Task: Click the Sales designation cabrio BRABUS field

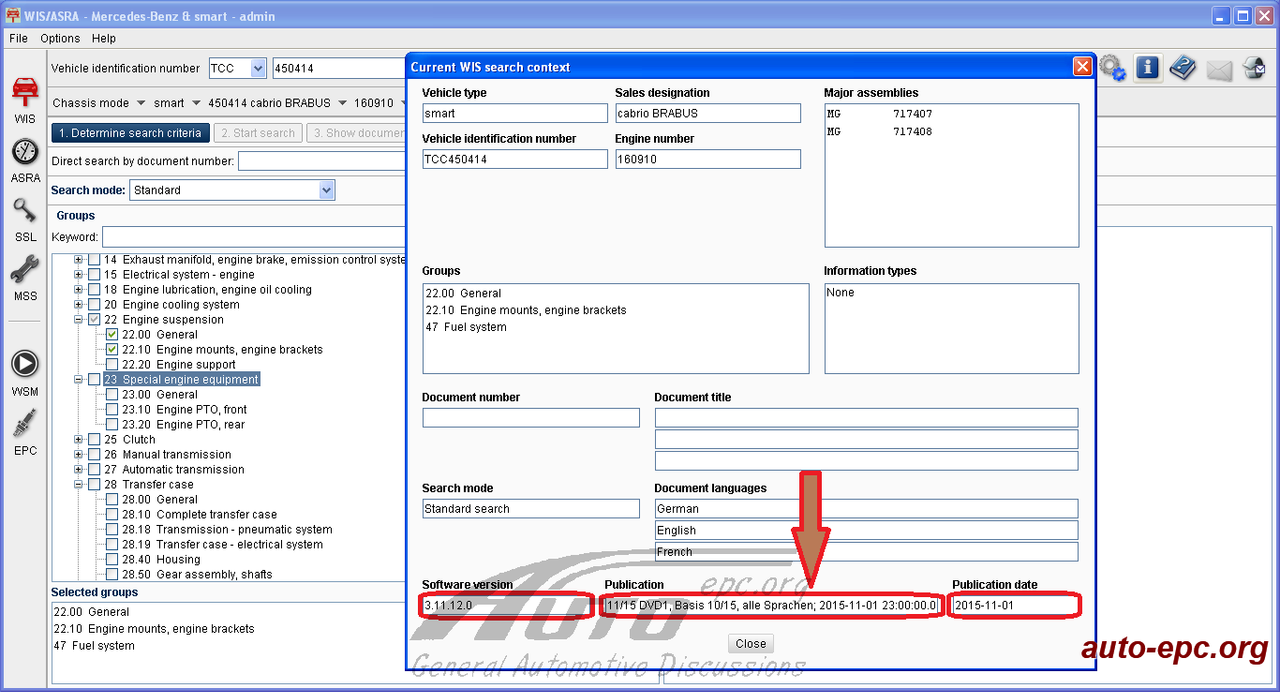Action: pyautogui.click(x=708, y=113)
